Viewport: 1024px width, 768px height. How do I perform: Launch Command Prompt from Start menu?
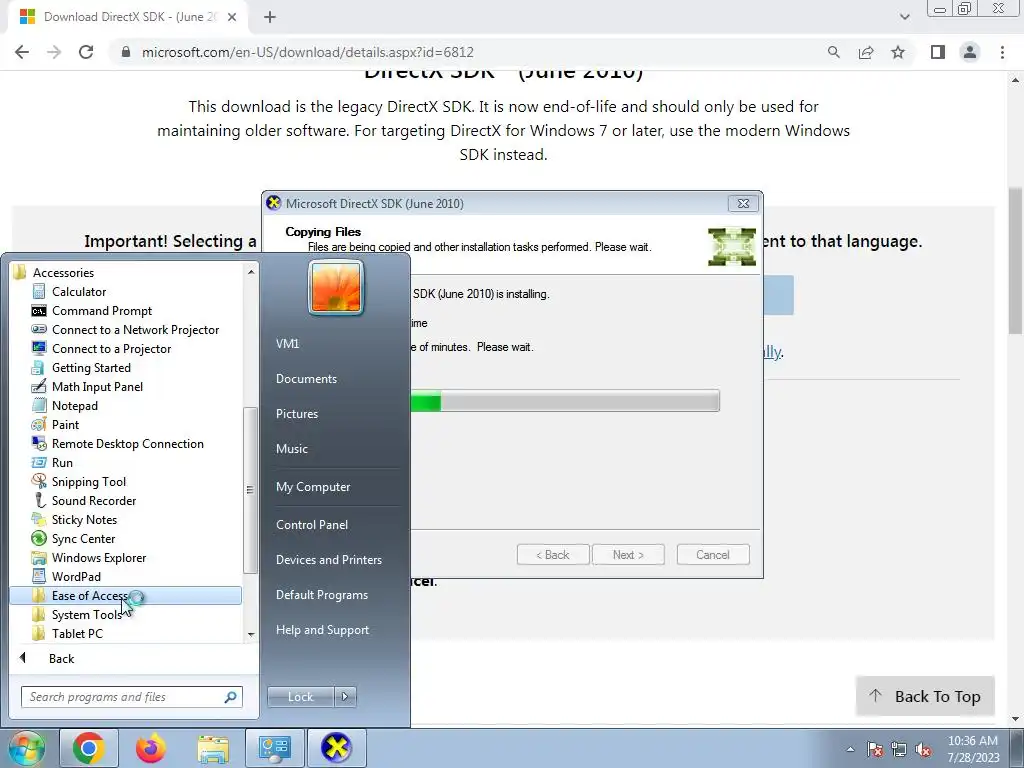click(x=101, y=311)
